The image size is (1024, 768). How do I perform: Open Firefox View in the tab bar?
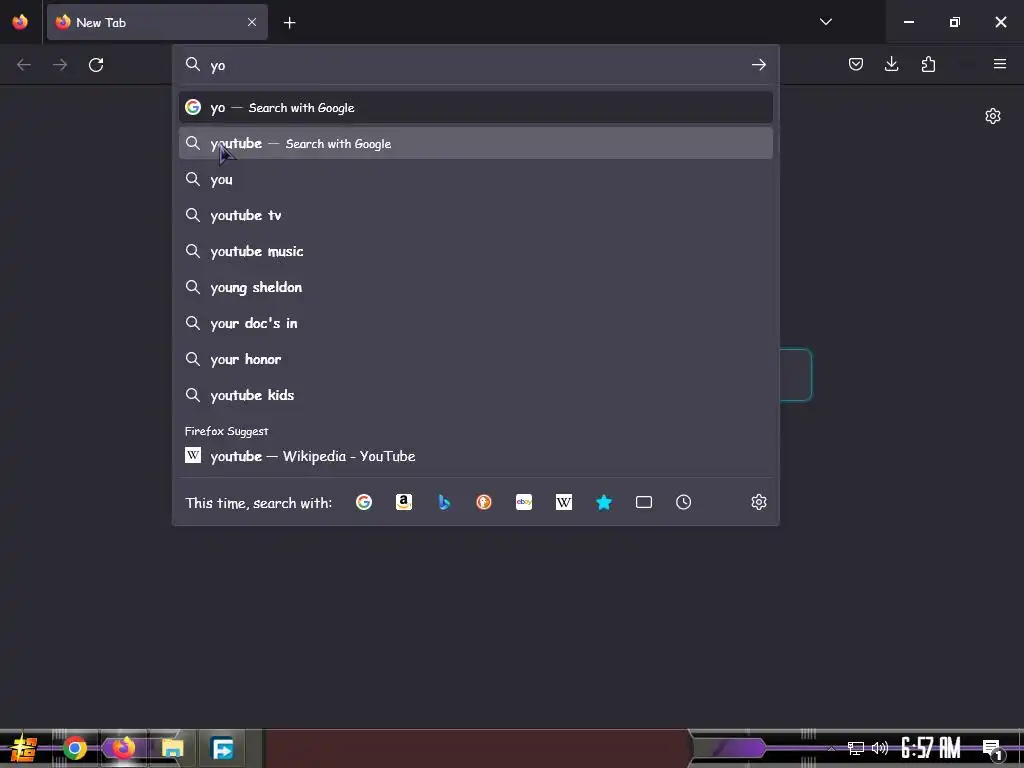coord(20,22)
